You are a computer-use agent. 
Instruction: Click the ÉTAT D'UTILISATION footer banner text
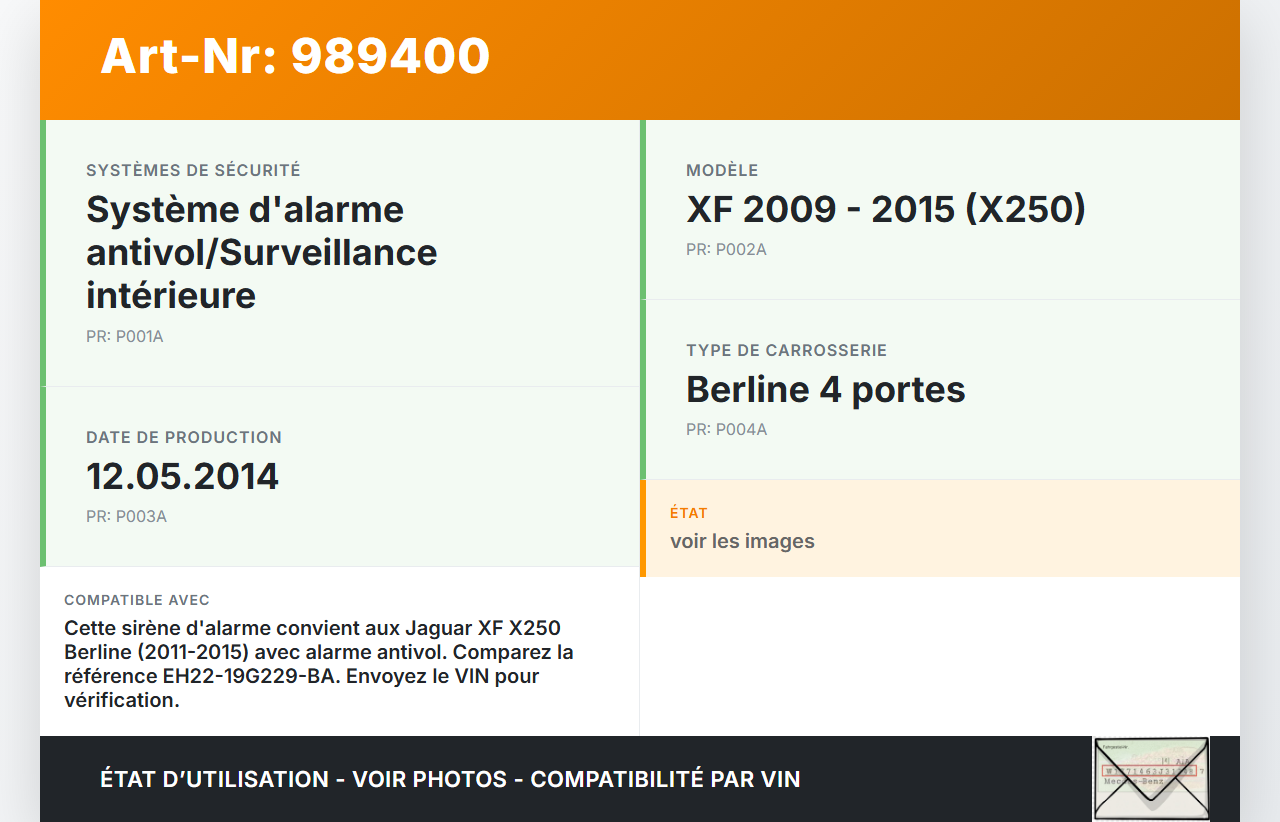pyautogui.click(x=450, y=779)
